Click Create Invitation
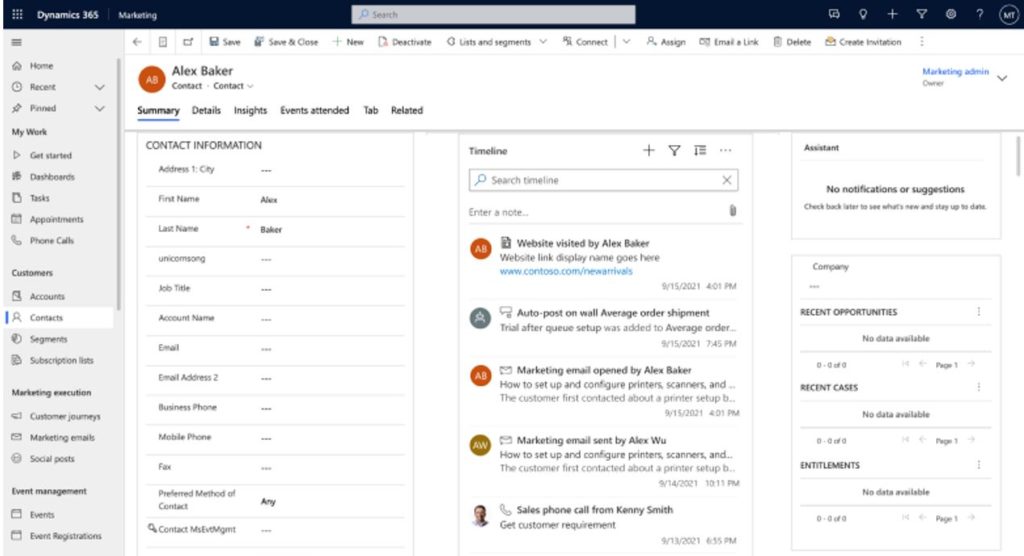The height and width of the screenshot is (556, 1024). coord(863,42)
